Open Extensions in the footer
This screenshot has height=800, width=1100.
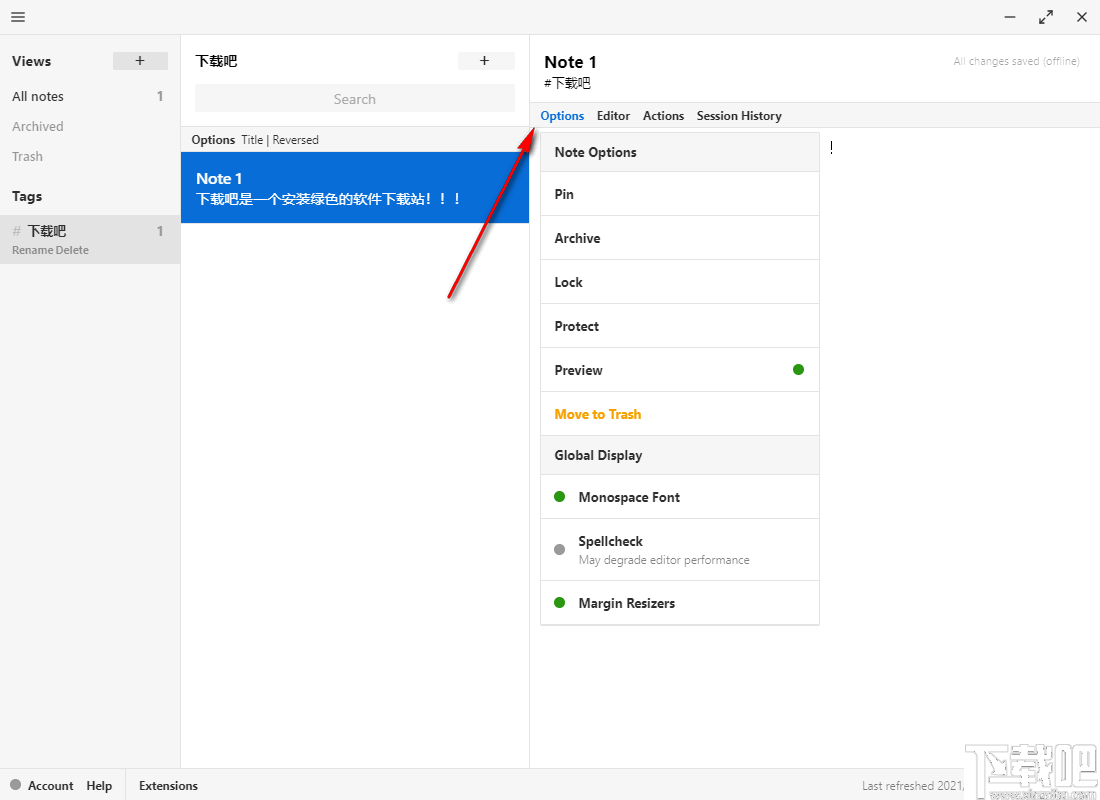tap(168, 786)
